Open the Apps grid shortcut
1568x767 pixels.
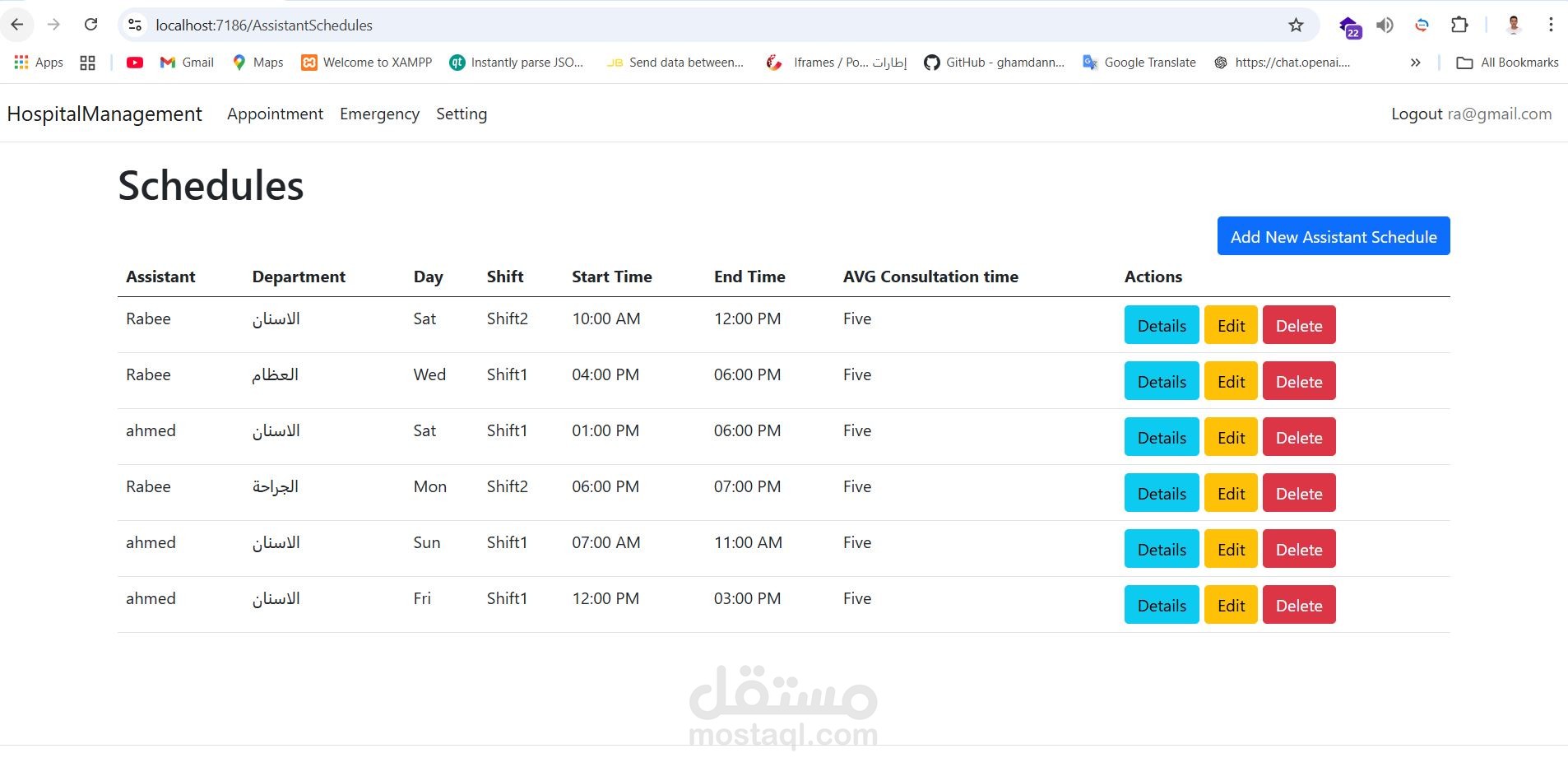[x=39, y=63]
